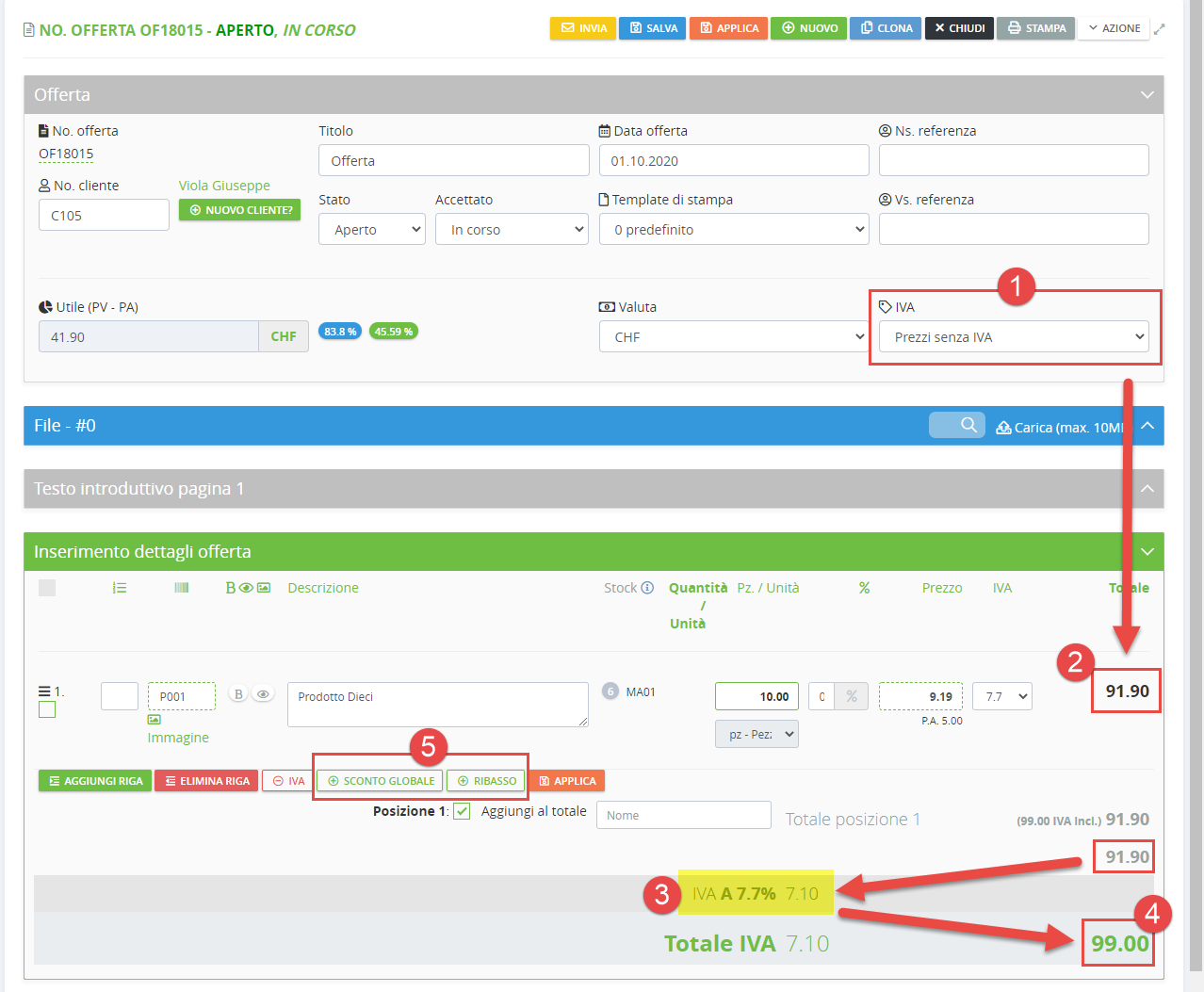Open the Azione menu
Screen dimensions: 1204x992
pyautogui.click(x=1114, y=28)
